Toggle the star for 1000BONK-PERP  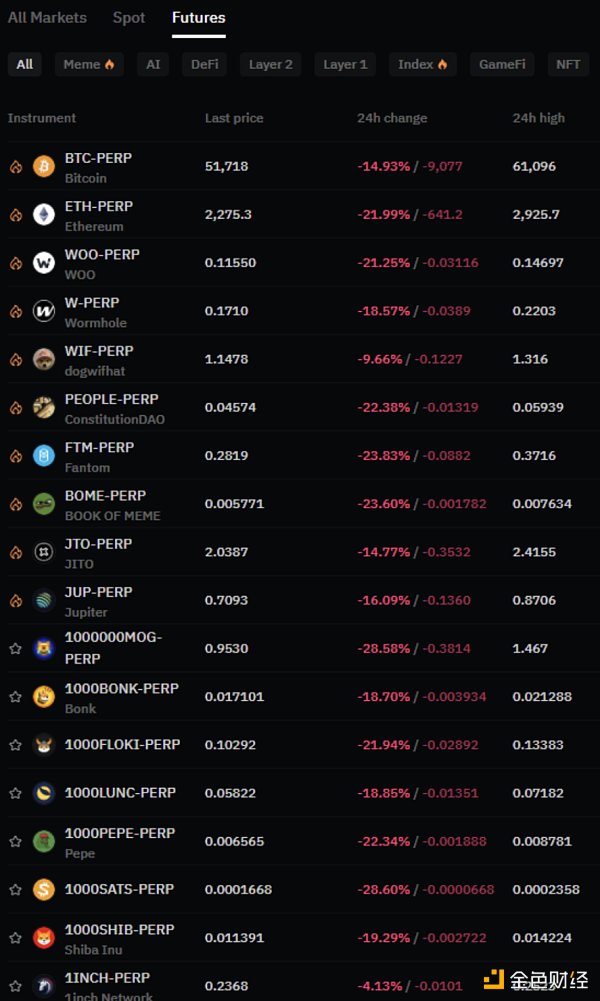15,697
